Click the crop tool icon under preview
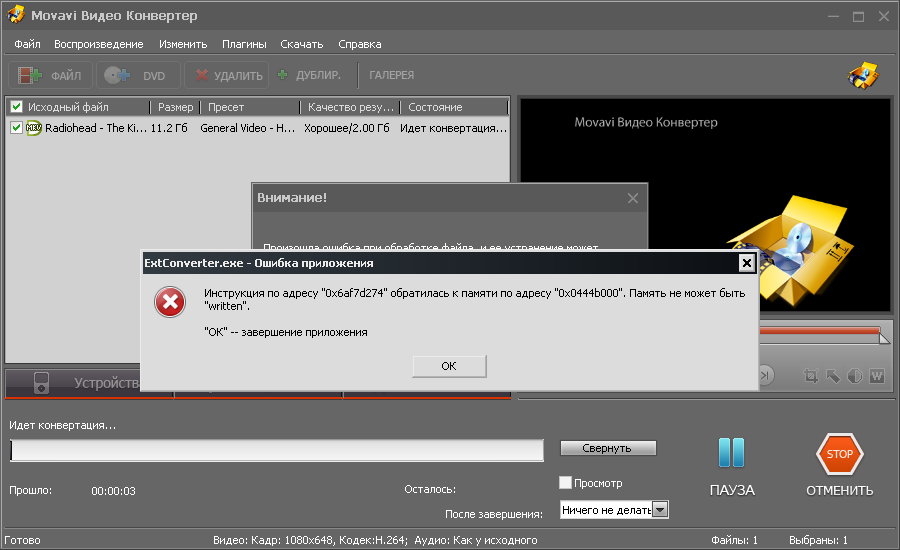 click(x=811, y=376)
